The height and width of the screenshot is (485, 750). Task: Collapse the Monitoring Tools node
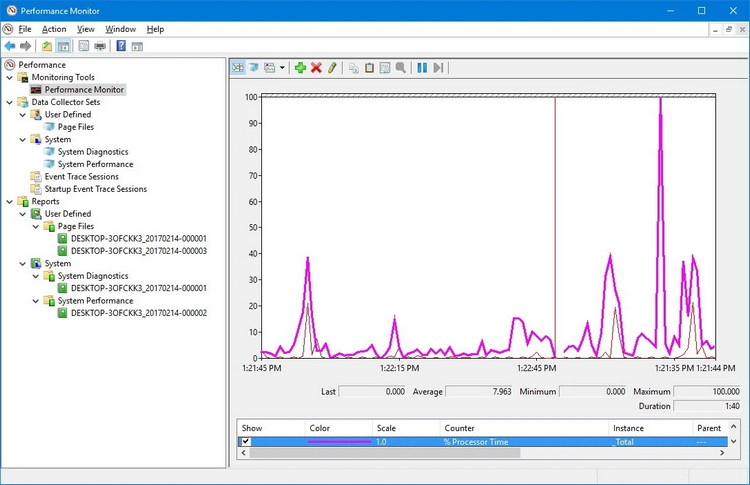tap(9, 77)
